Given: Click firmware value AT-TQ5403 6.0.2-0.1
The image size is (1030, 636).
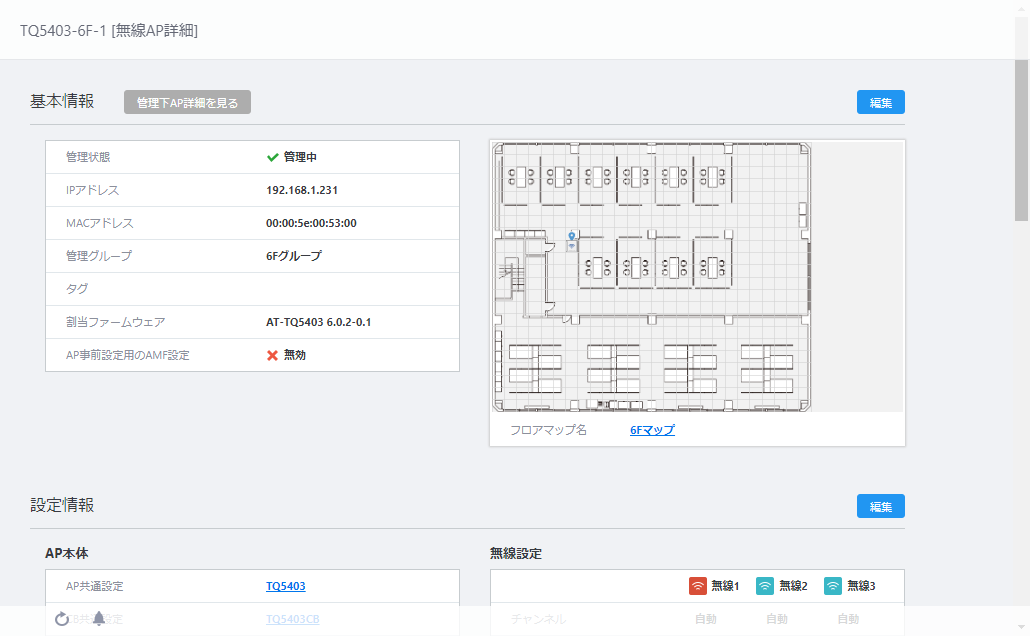Looking at the screenshot, I should coord(319,323).
